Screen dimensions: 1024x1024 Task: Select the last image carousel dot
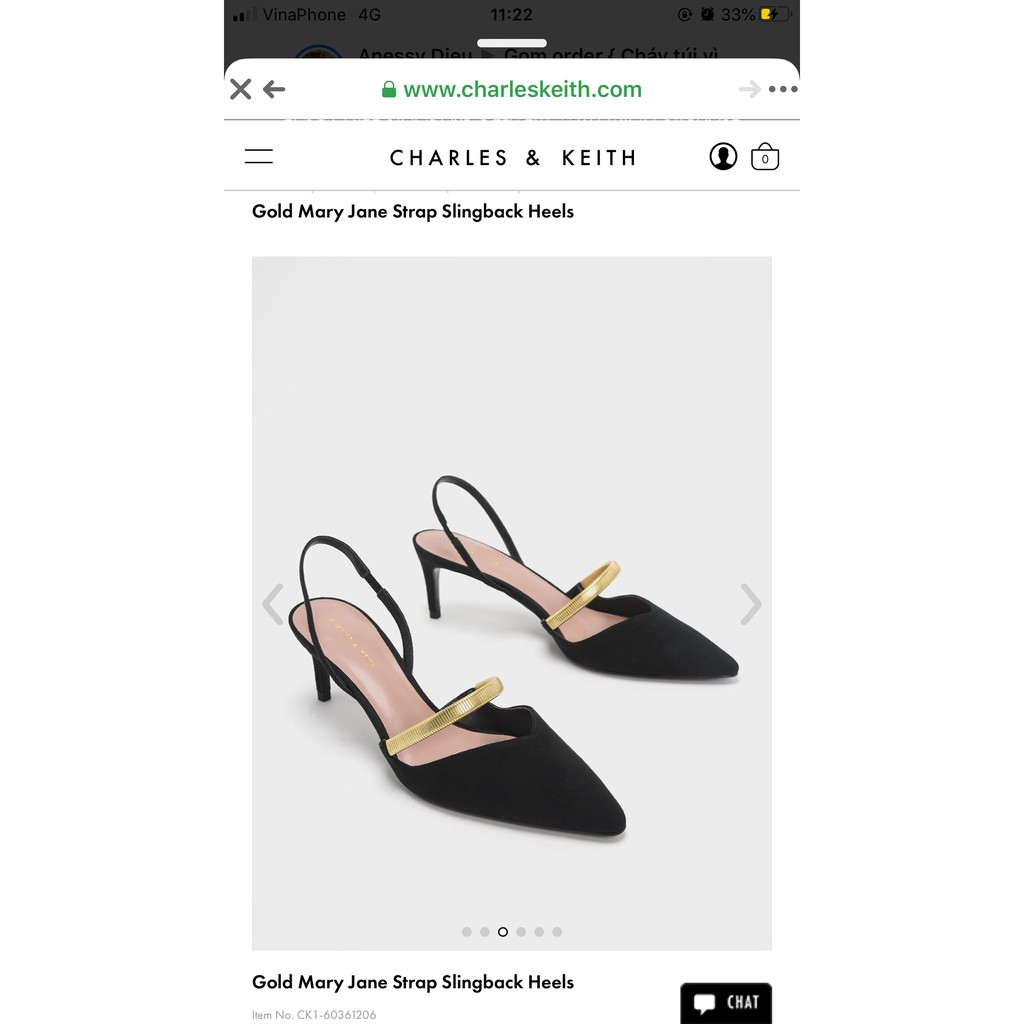click(557, 932)
